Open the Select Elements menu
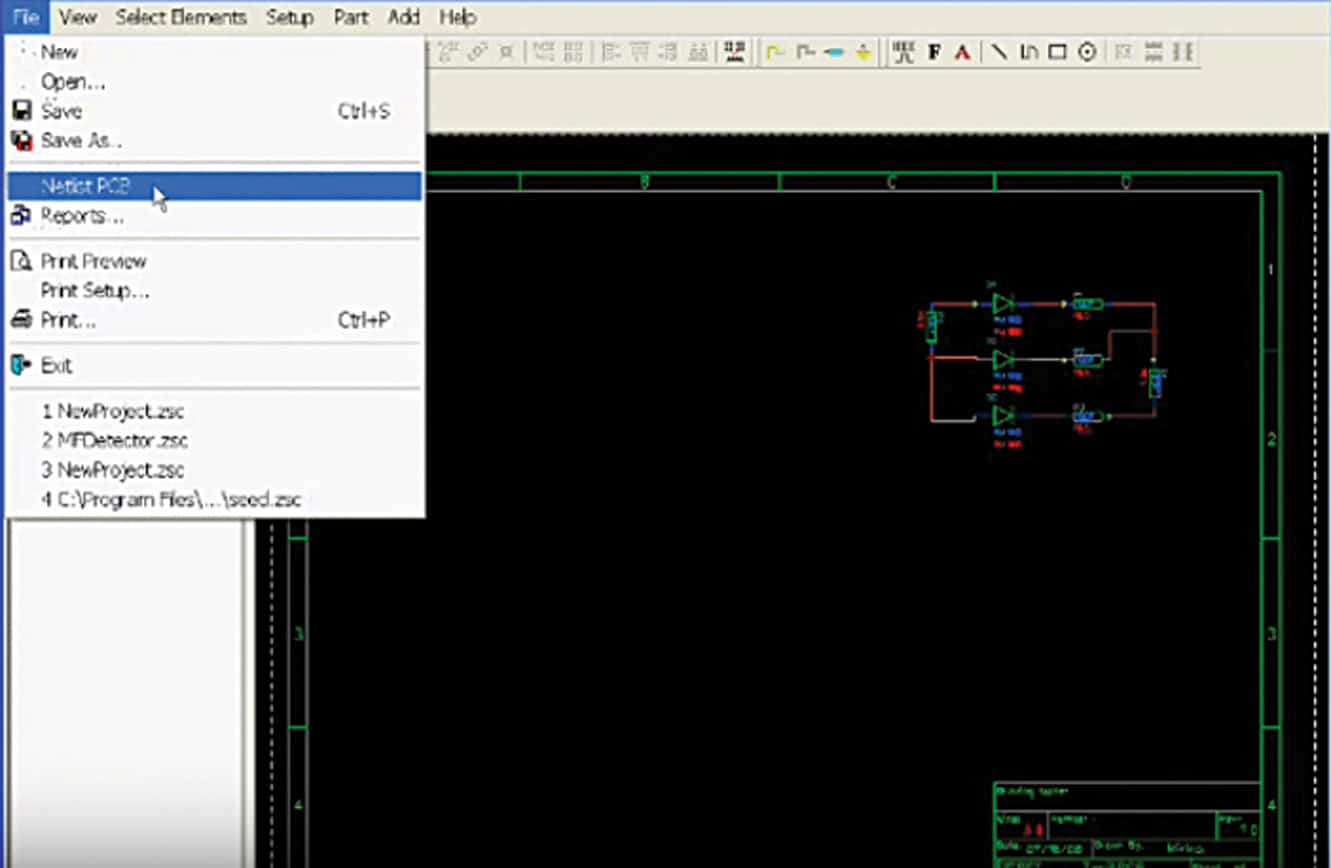The image size is (1331, 868). pos(181,17)
